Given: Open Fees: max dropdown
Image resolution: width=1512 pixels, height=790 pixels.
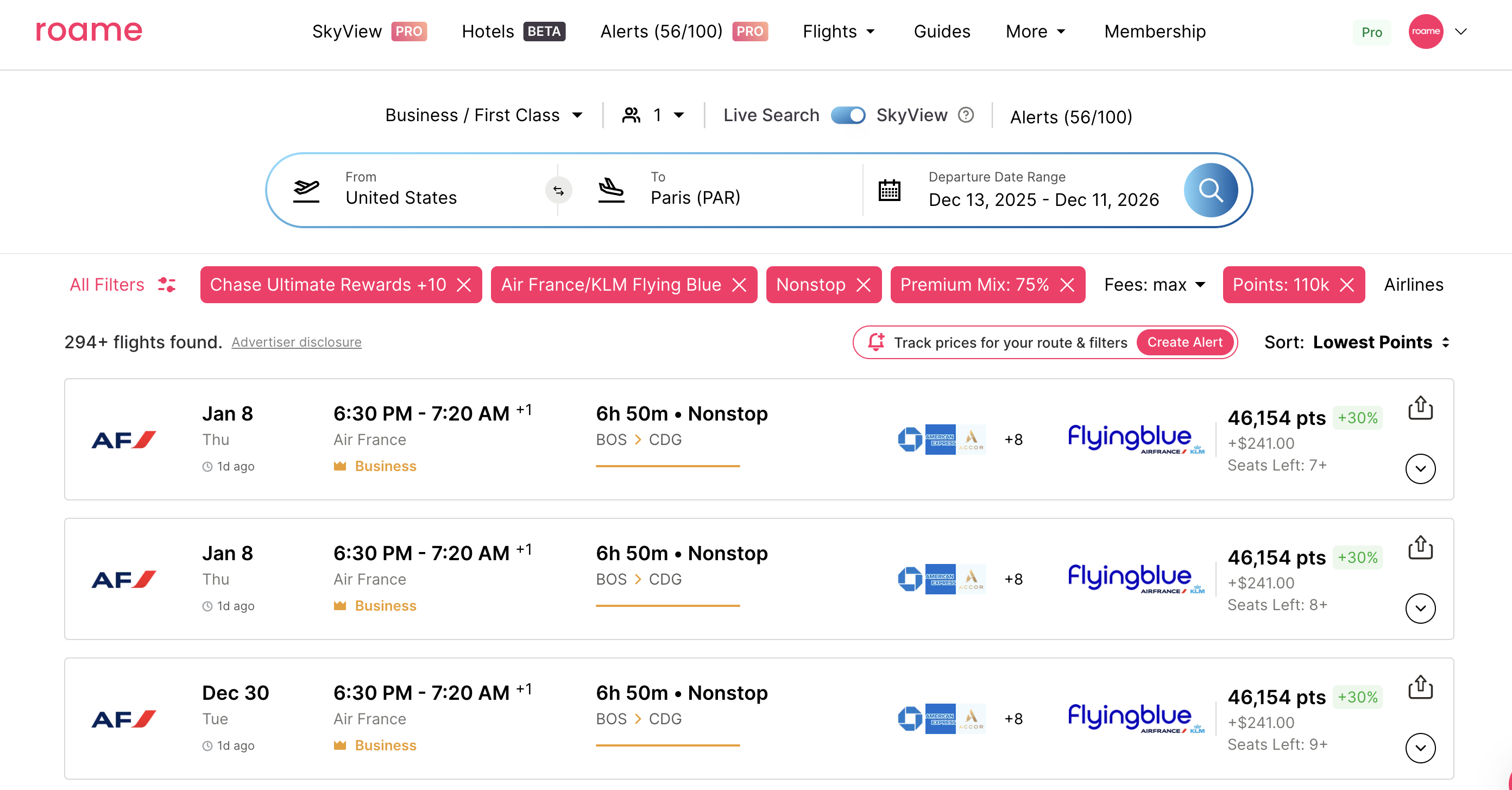Looking at the screenshot, I should click(x=1154, y=285).
